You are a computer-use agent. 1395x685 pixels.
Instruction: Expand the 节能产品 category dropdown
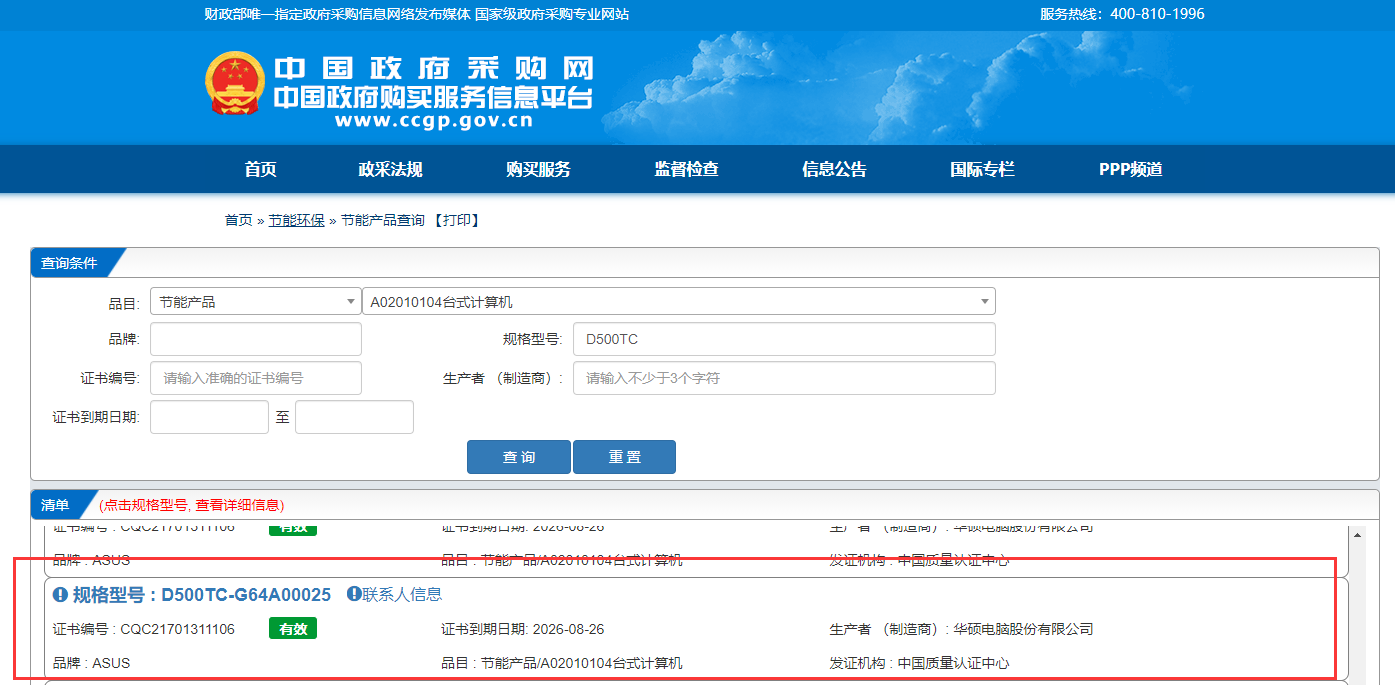(x=256, y=301)
